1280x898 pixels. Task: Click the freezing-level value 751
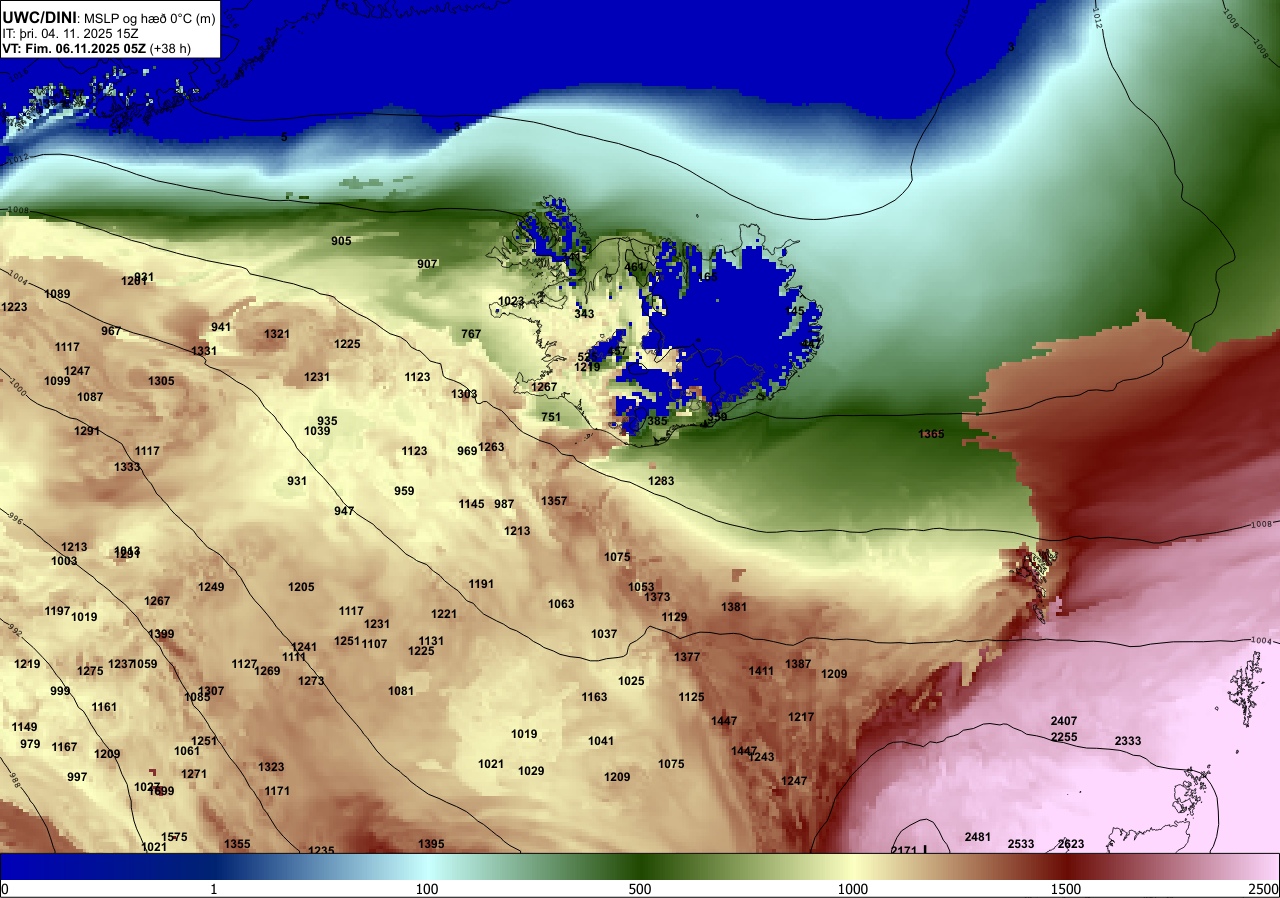coord(551,417)
